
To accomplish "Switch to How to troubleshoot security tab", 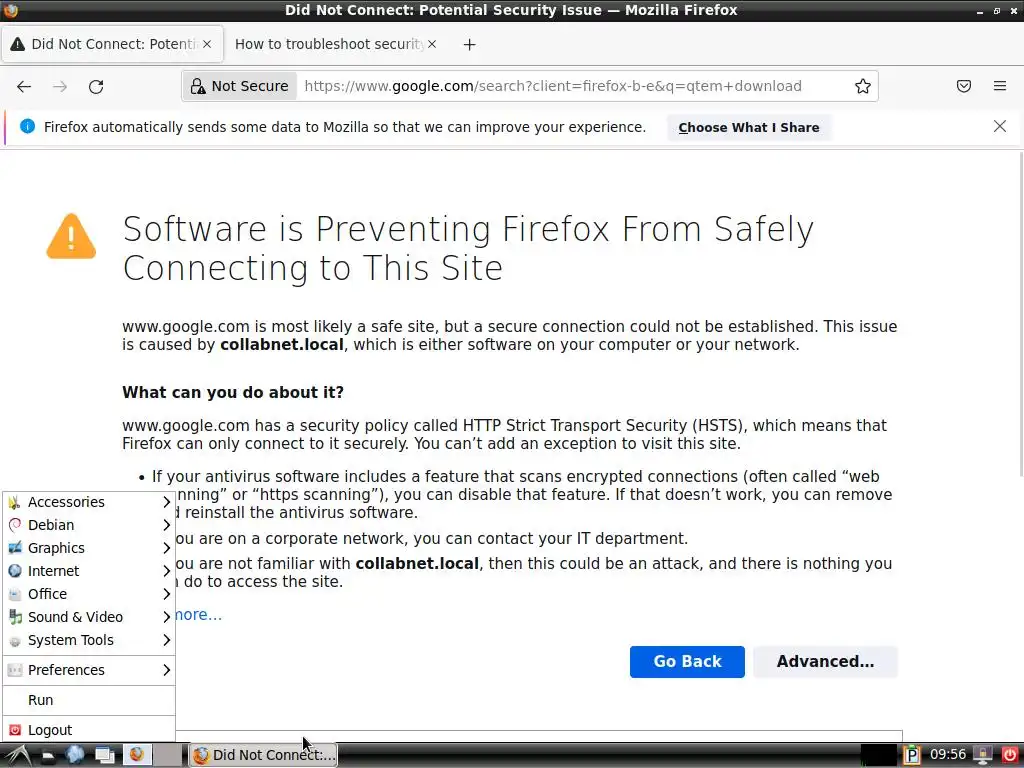I will pyautogui.click(x=335, y=44).
